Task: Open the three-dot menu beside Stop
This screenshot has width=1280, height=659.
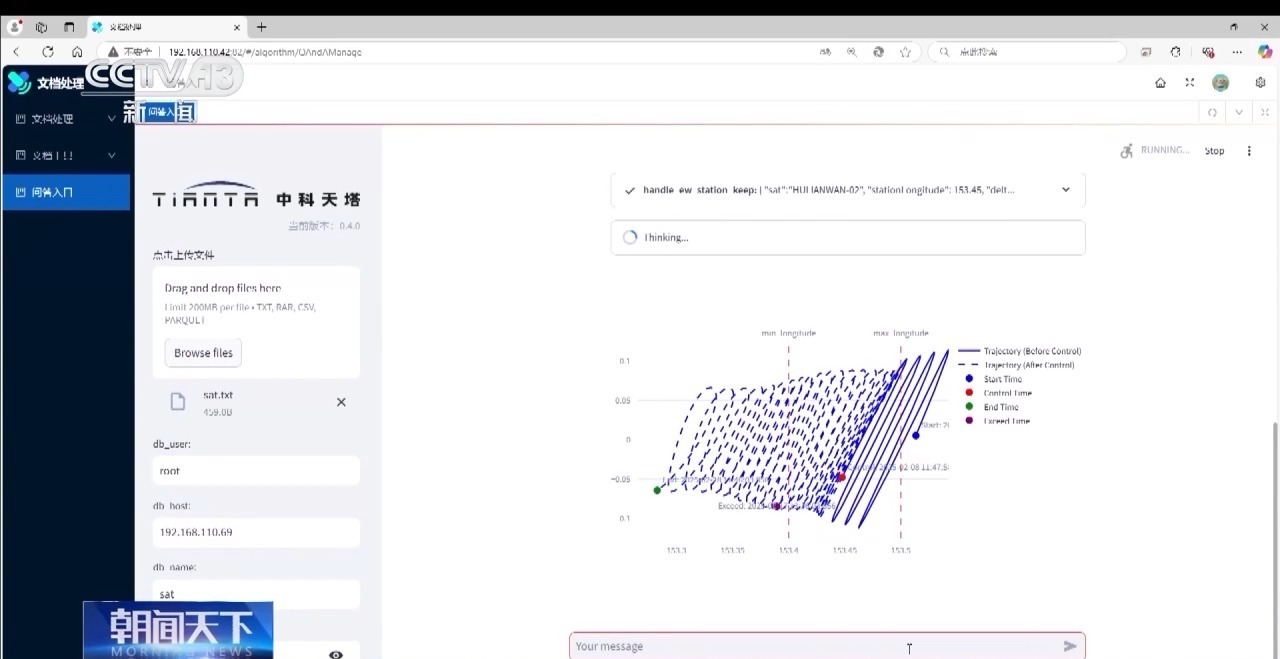Action: click(x=1249, y=151)
